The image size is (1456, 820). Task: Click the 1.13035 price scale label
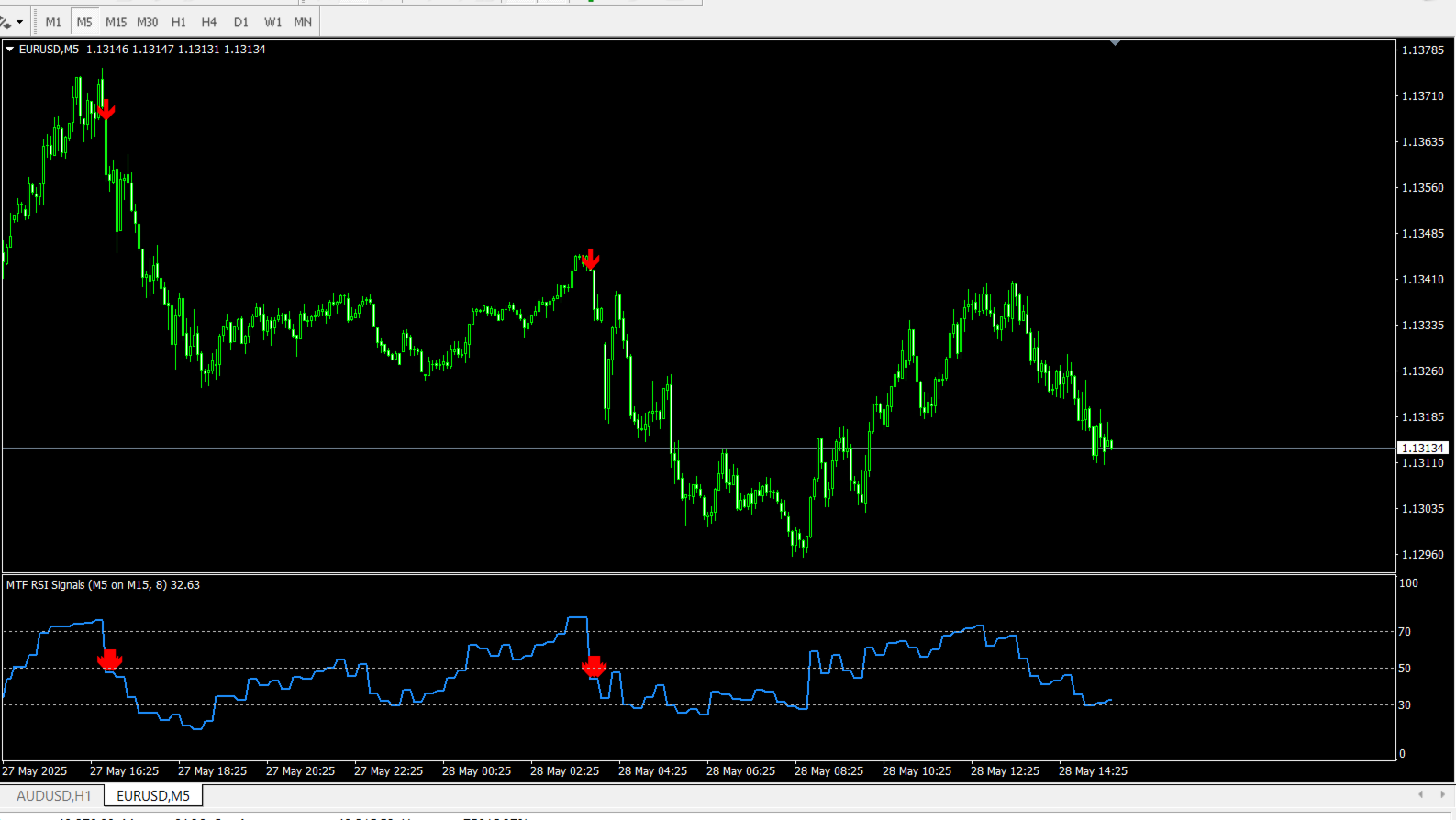[1423, 509]
